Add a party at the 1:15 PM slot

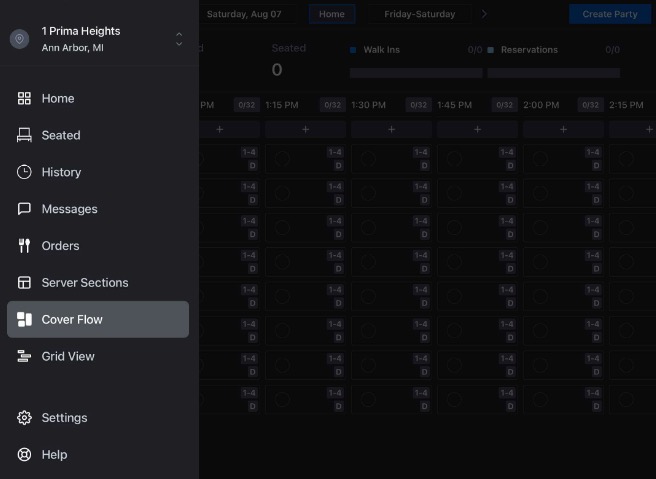(305, 130)
